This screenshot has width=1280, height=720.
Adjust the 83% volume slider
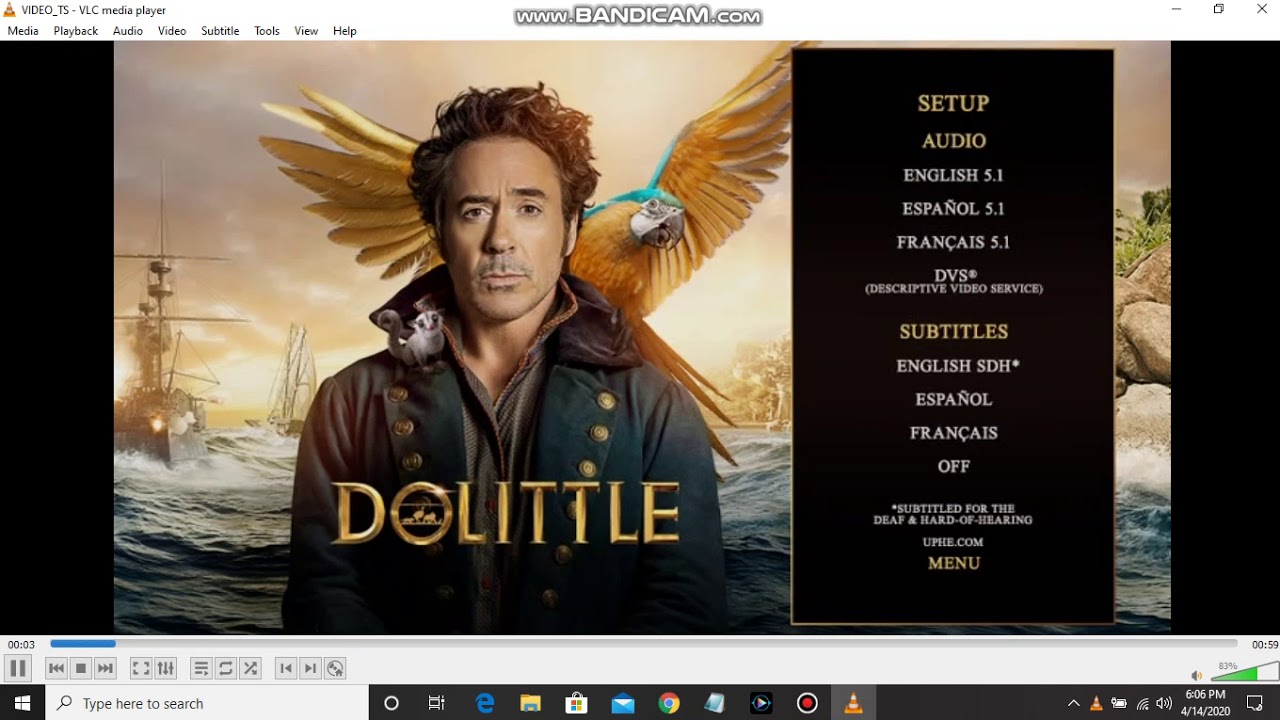click(1244, 672)
